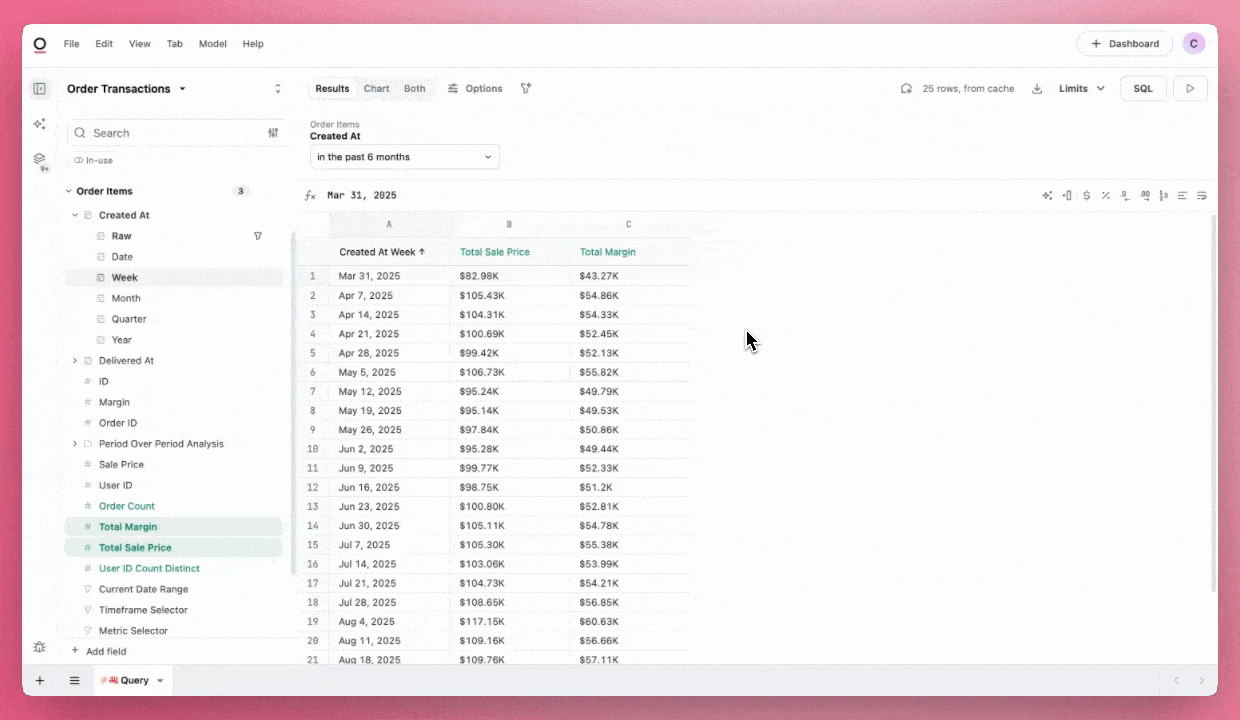Viewport: 1240px width, 720px height.
Task: Open search filter options icon in field search bar
Action: click(273, 132)
